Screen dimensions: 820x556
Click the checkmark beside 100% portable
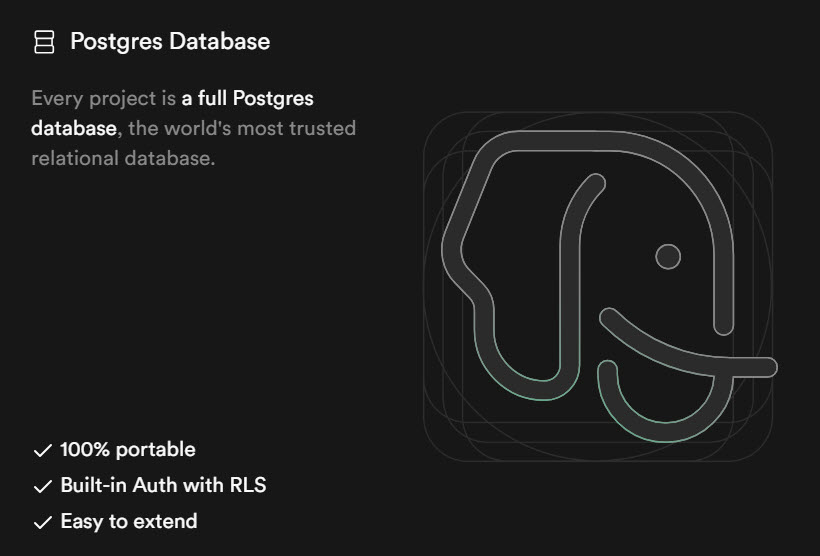click(x=42, y=451)
